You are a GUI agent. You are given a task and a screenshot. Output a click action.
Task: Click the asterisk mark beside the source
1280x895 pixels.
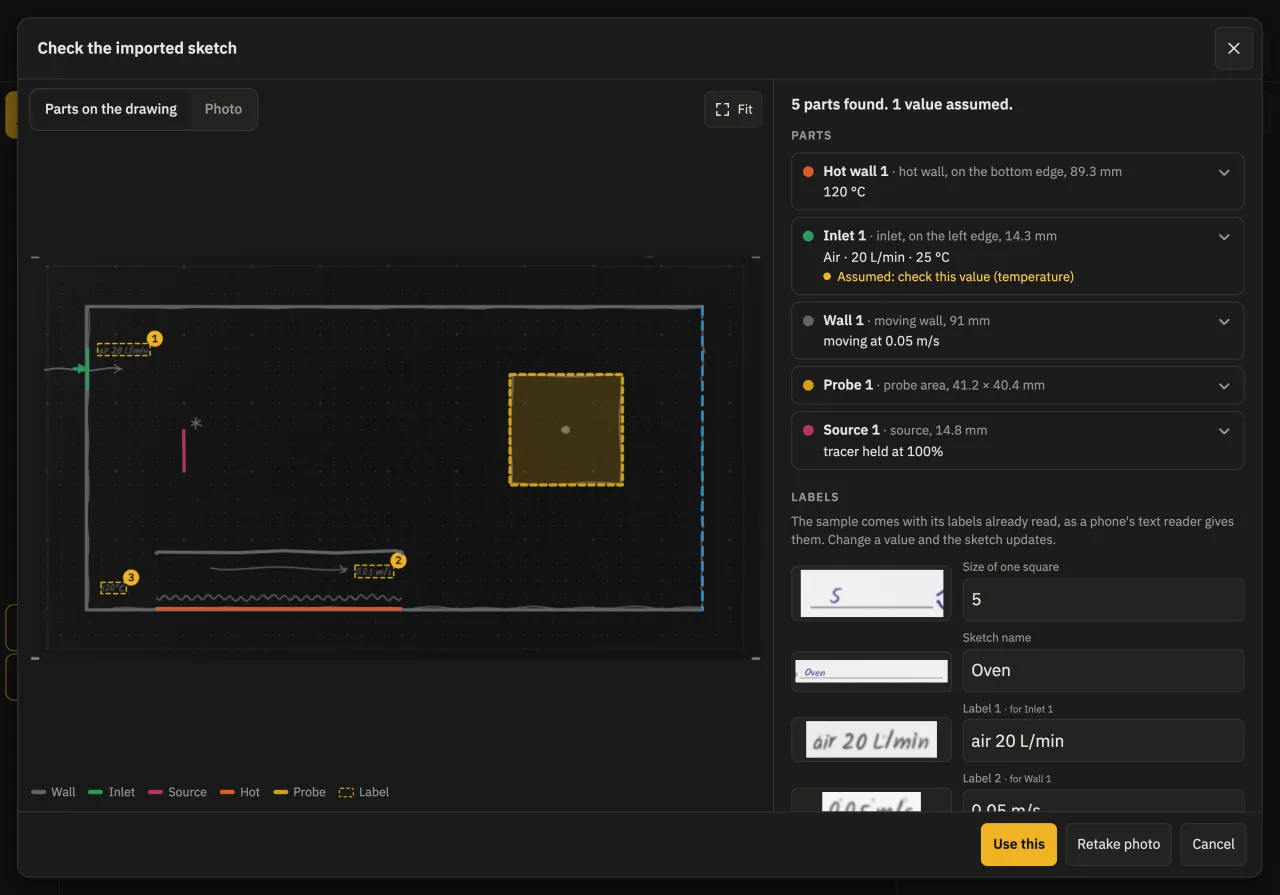pyautogui.click(x=196, y=424)
